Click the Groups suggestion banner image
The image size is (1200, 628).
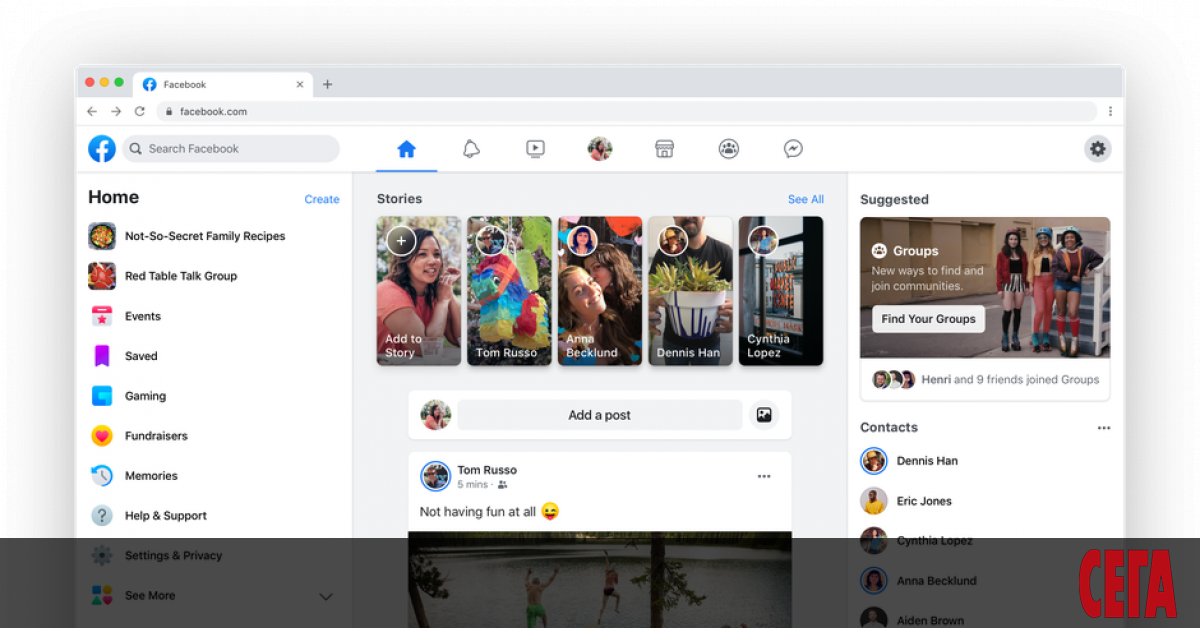[985, 288]
